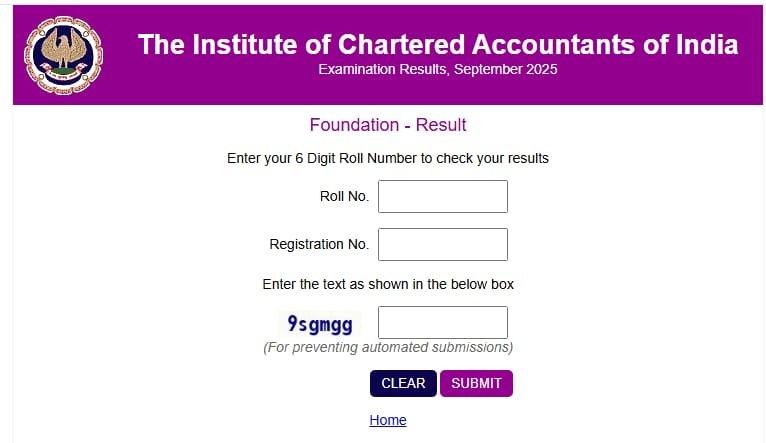Click the 'Foundation - Result' heading
The width and height of the screenshot is (766, 443).
pyautogui.click(x=388, y=125)
